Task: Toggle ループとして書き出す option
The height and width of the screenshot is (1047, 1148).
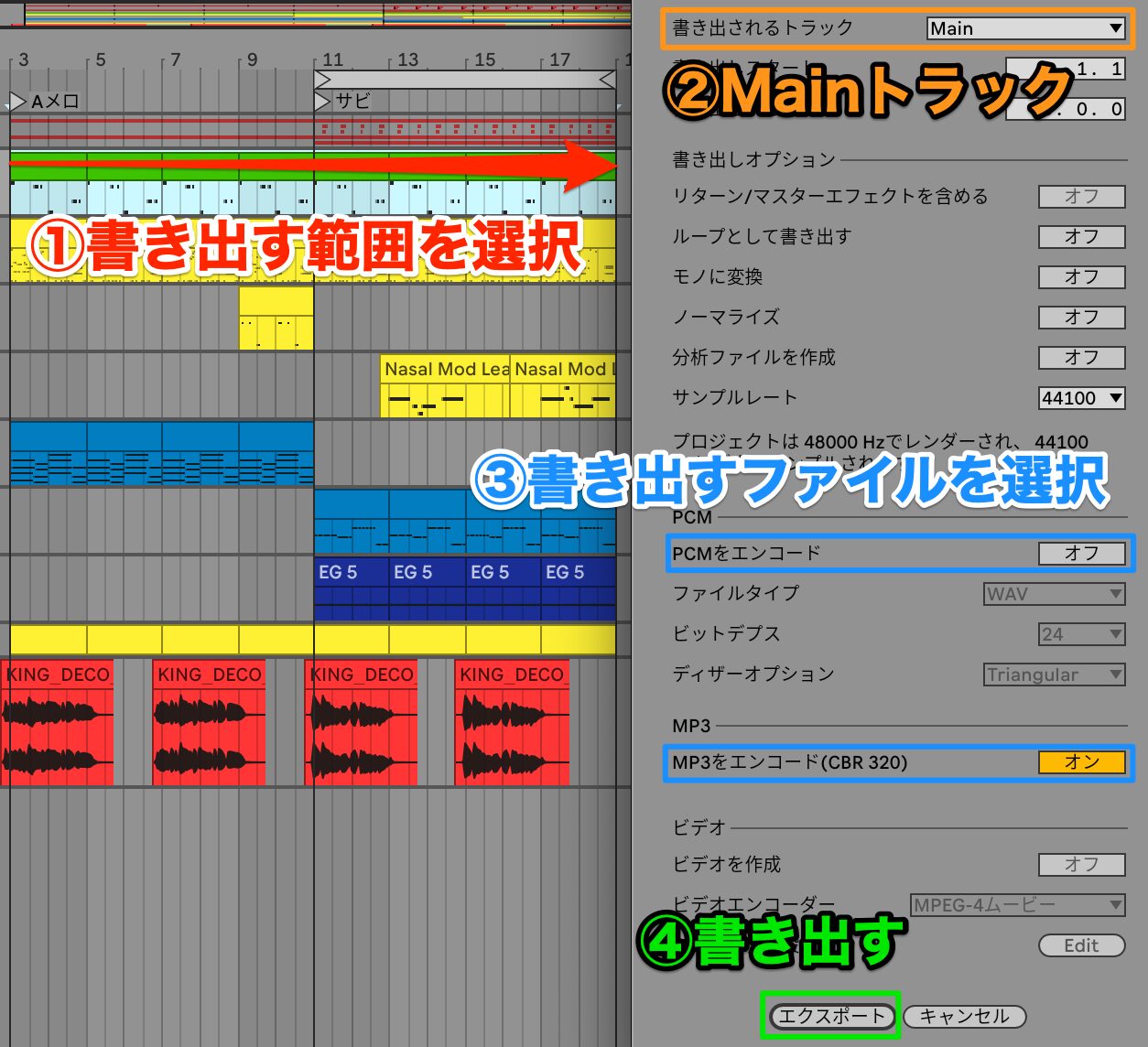Action: 1081,236
